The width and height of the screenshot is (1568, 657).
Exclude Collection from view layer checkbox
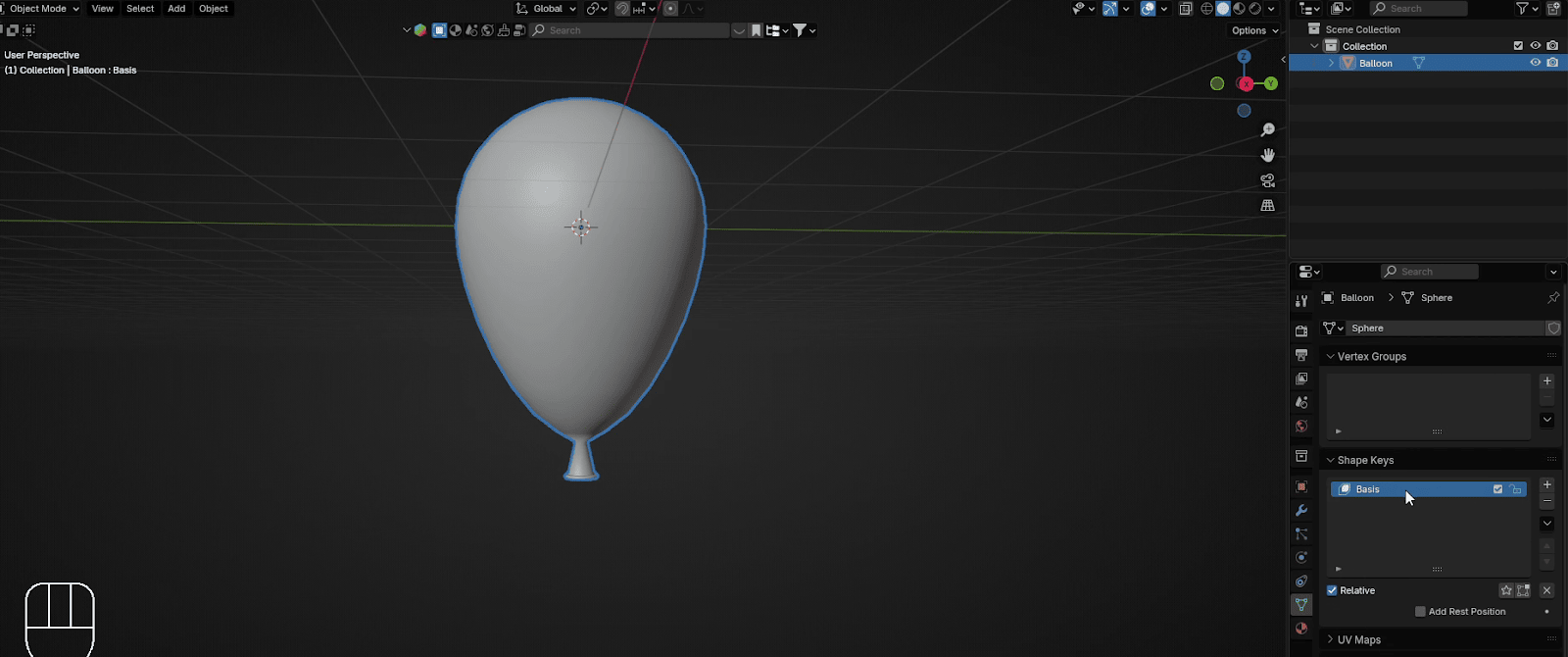[1518, 46]
